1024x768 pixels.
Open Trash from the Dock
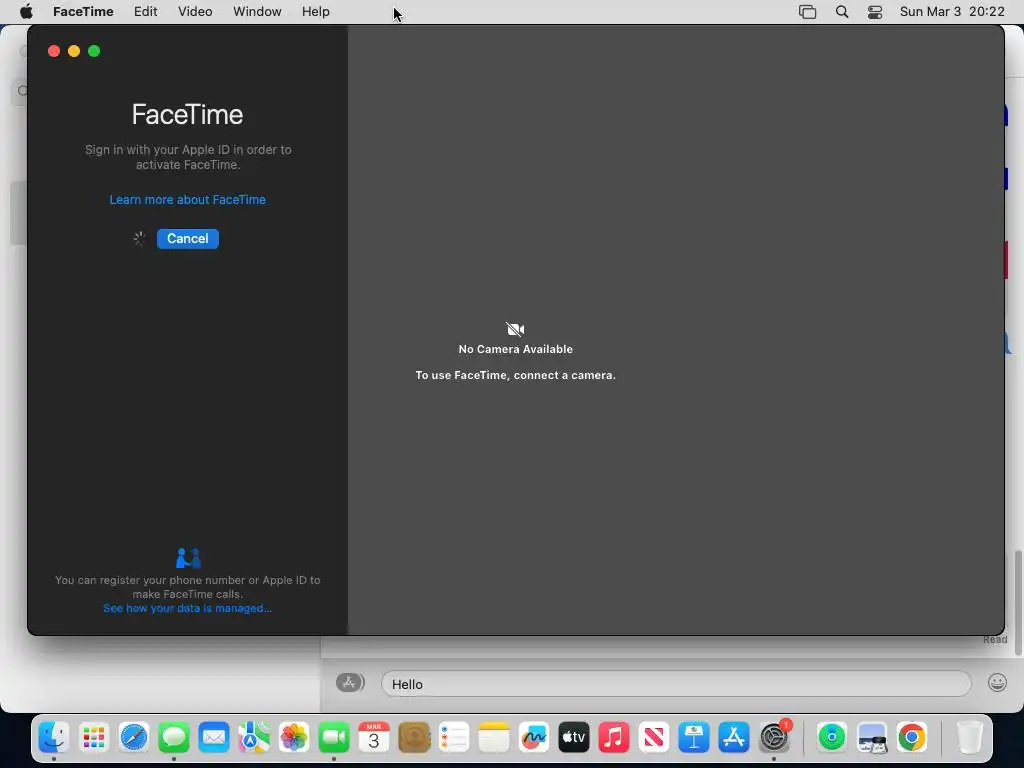coord(969,737)
